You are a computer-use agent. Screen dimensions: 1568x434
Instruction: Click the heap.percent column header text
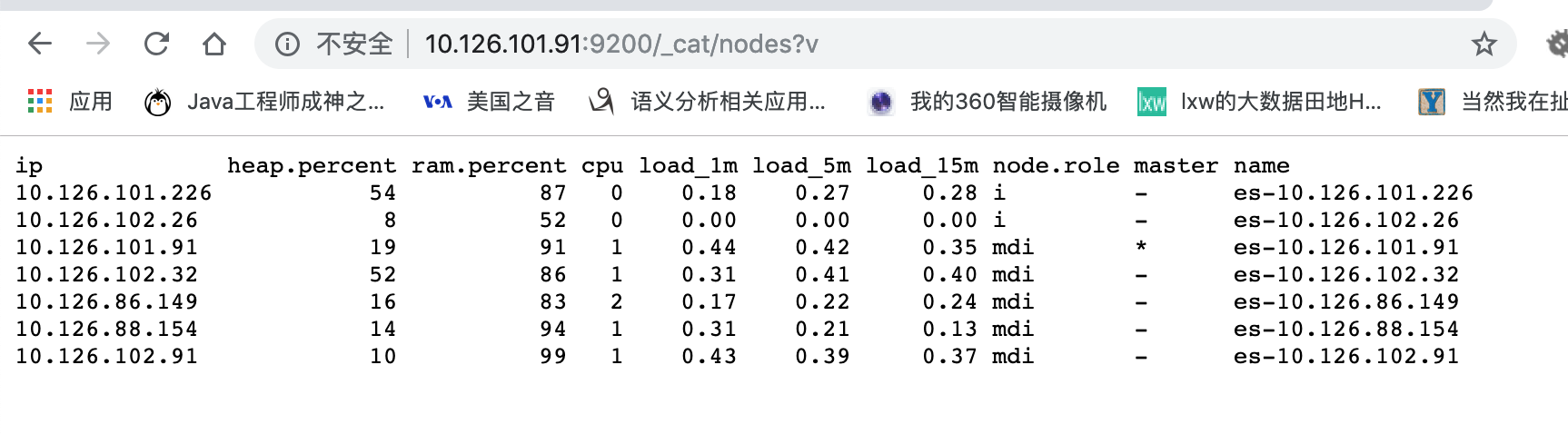click(x=312, y=166)
